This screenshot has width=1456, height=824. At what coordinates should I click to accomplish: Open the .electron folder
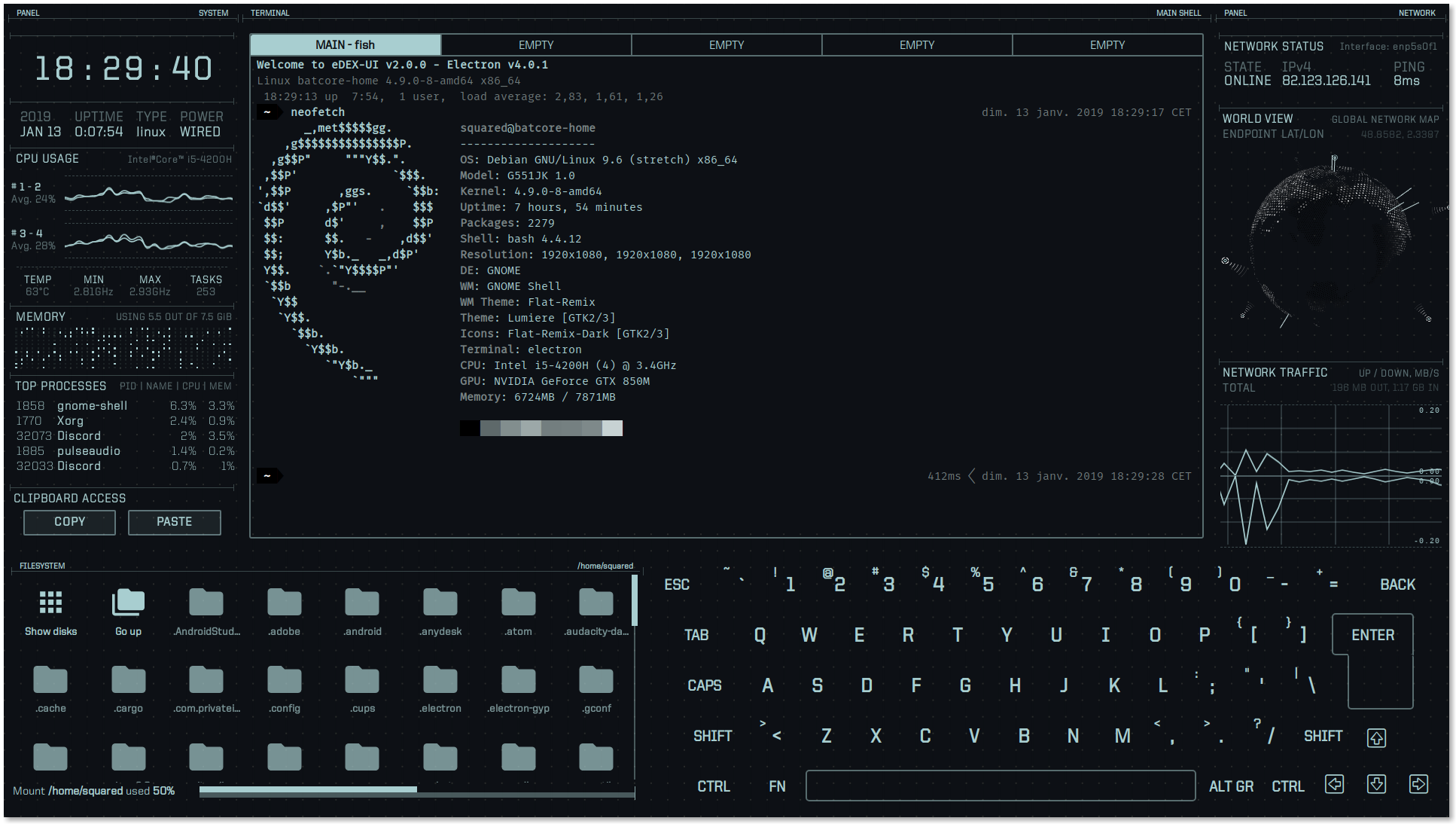click(440, 679)
